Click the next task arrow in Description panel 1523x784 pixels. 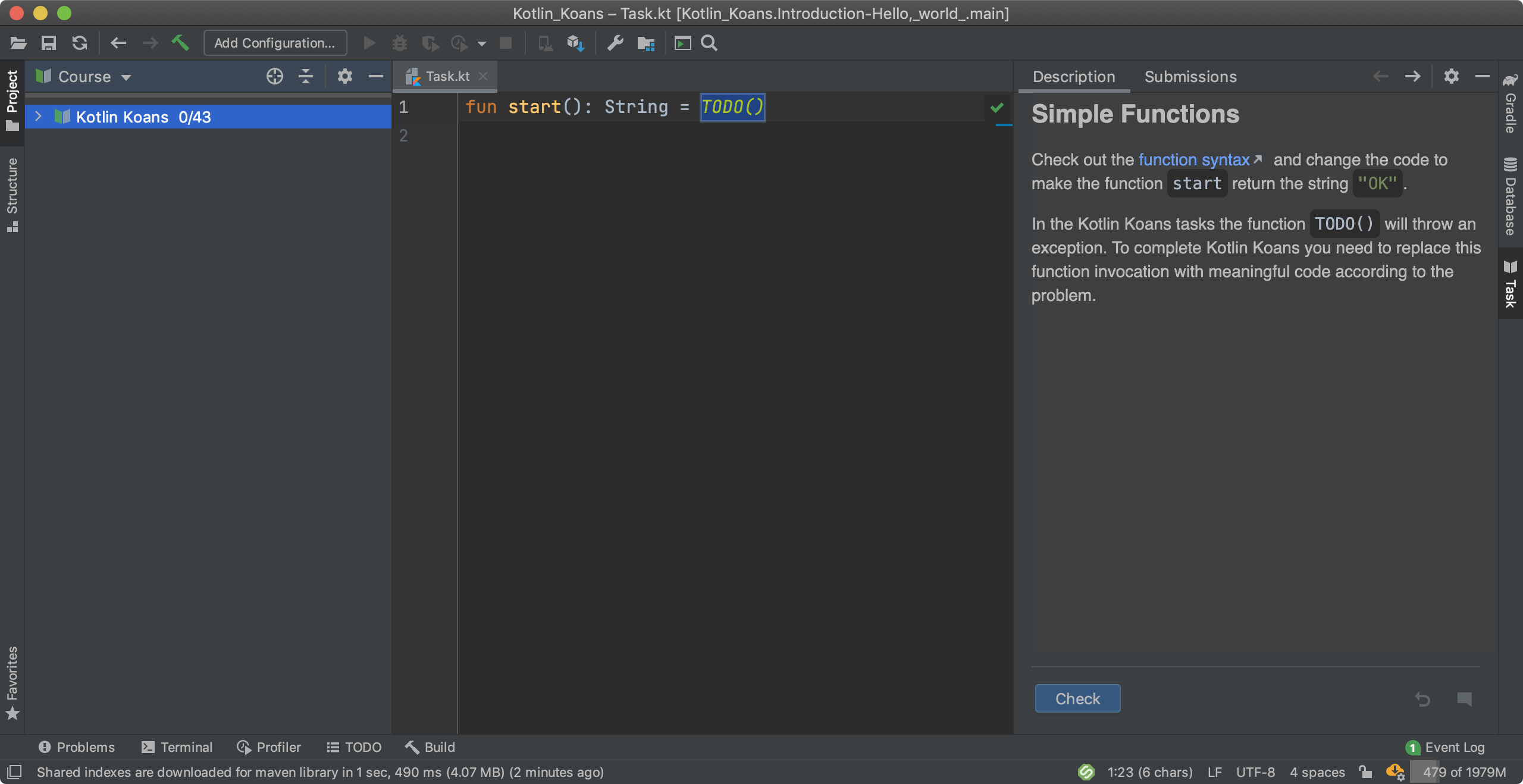tap(1412, 77)
